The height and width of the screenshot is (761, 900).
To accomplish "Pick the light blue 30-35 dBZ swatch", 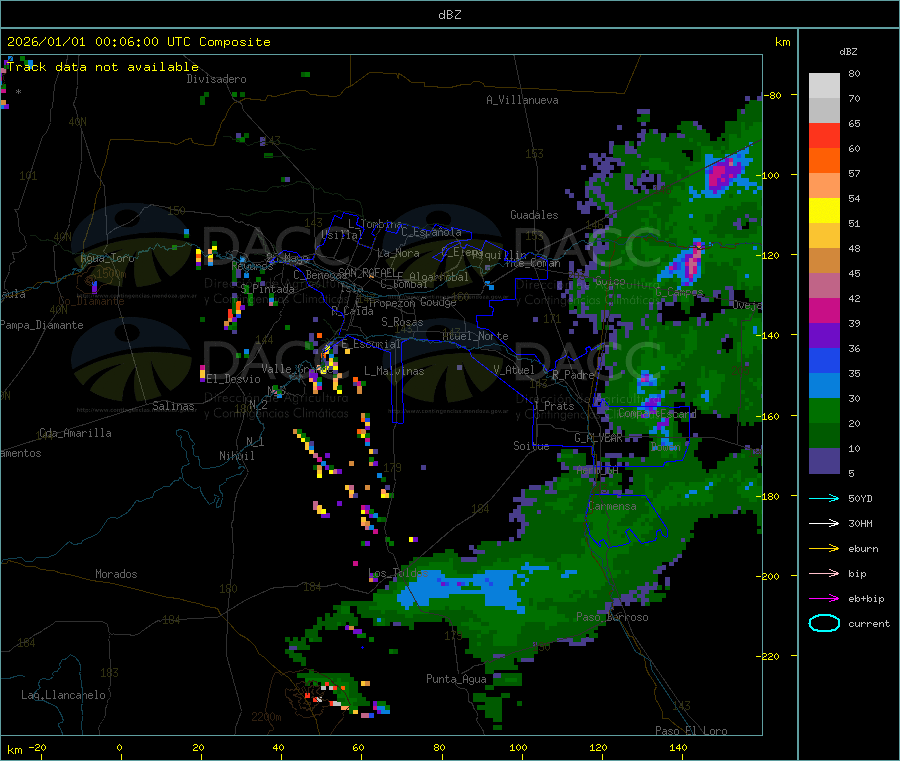I will click(x=824, y=386).
